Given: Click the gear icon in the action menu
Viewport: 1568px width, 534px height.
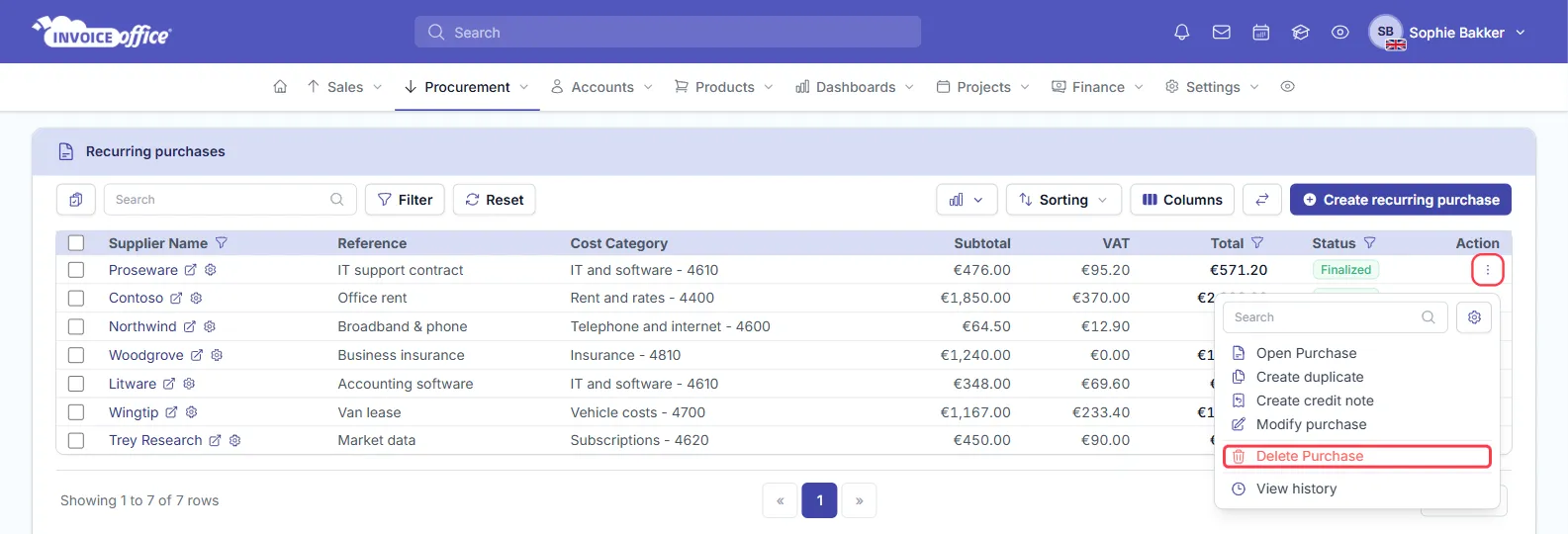Looking at the screenshot, I should coord(1474,317).
